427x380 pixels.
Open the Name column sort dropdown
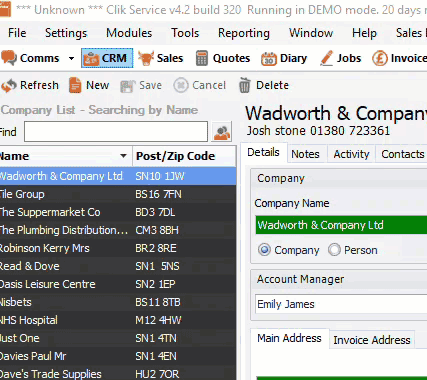123,156
